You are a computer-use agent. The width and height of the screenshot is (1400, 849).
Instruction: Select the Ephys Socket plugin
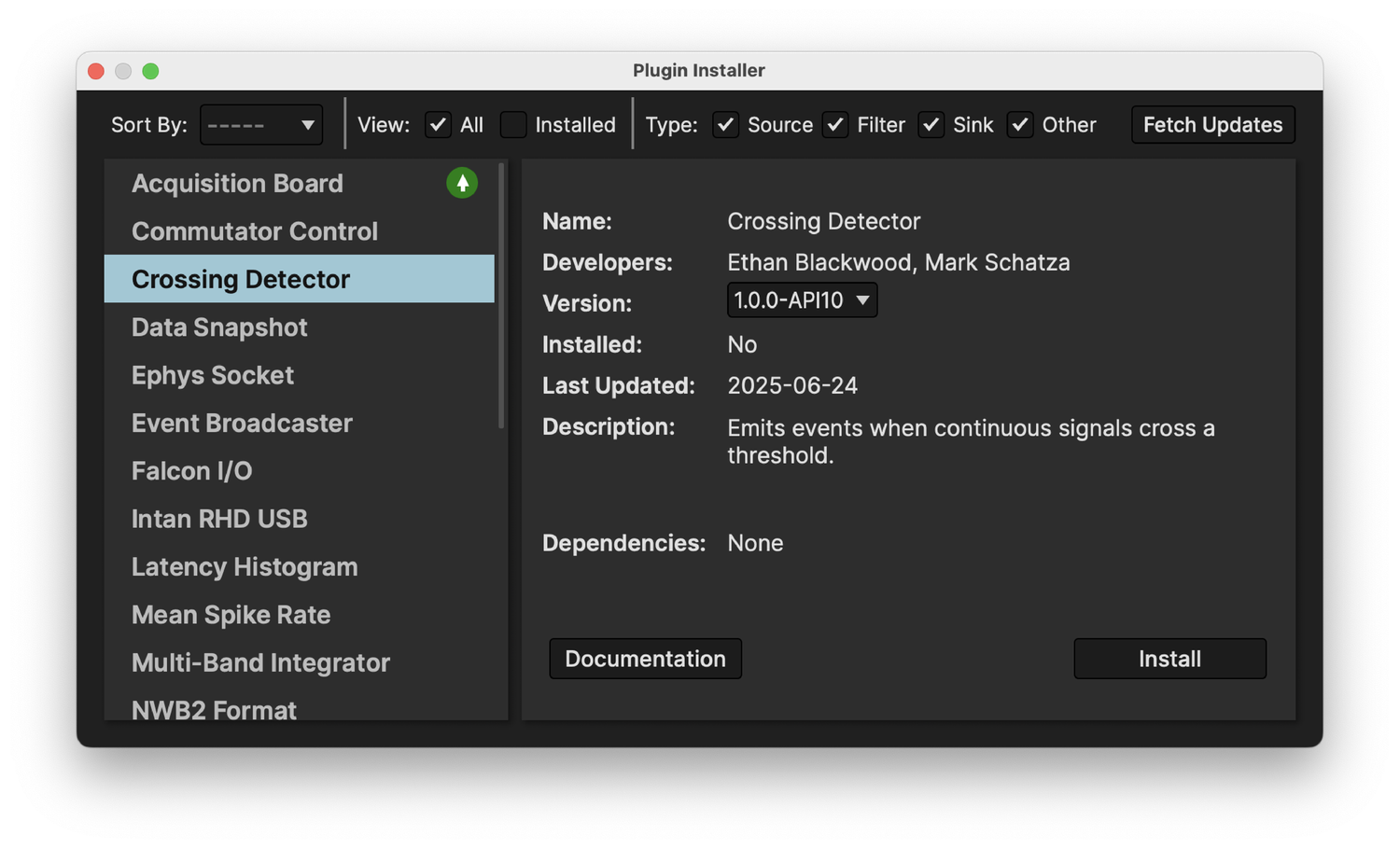click(213, 375)
